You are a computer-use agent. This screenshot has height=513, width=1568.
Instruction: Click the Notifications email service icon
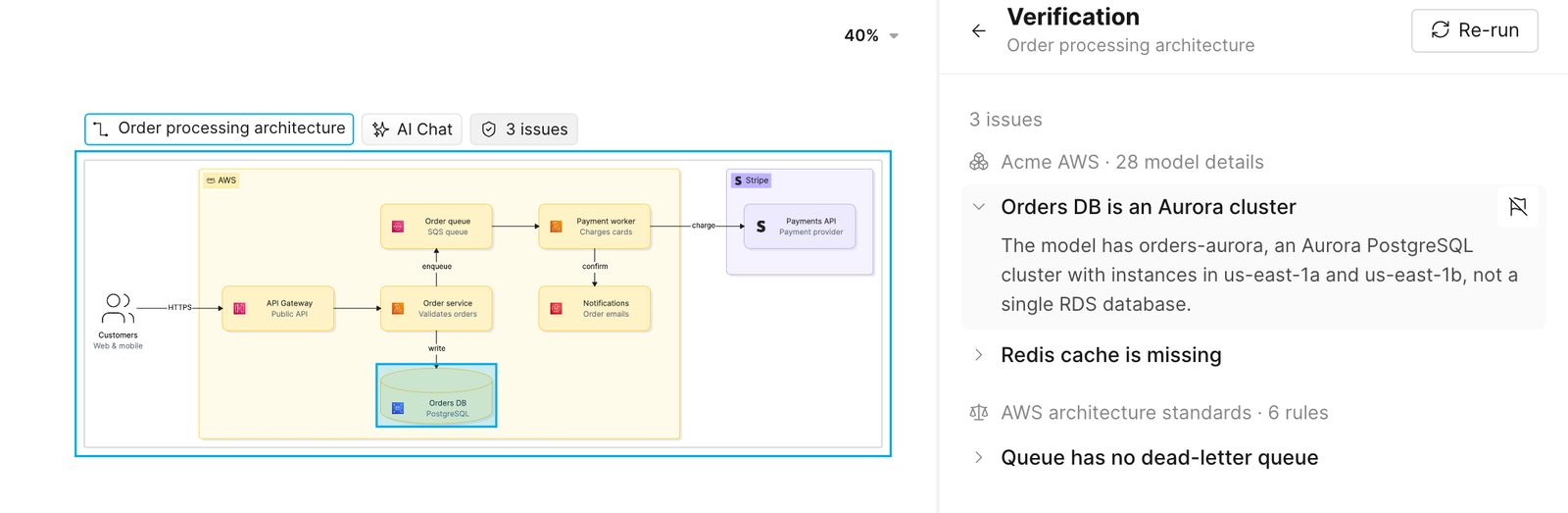coord(556,308)
